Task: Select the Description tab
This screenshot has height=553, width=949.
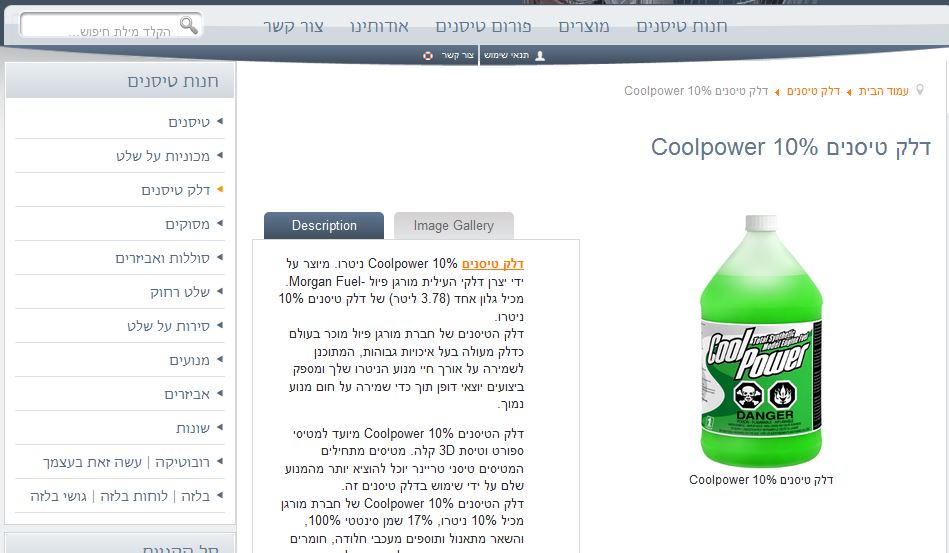Action: 324,226
